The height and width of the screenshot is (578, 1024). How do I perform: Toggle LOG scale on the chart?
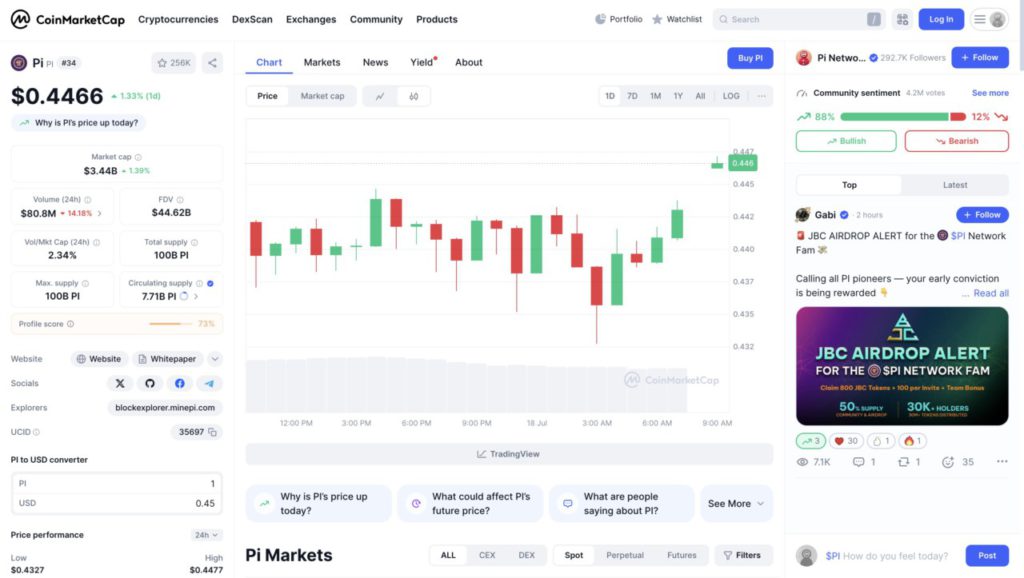point(731,96)
